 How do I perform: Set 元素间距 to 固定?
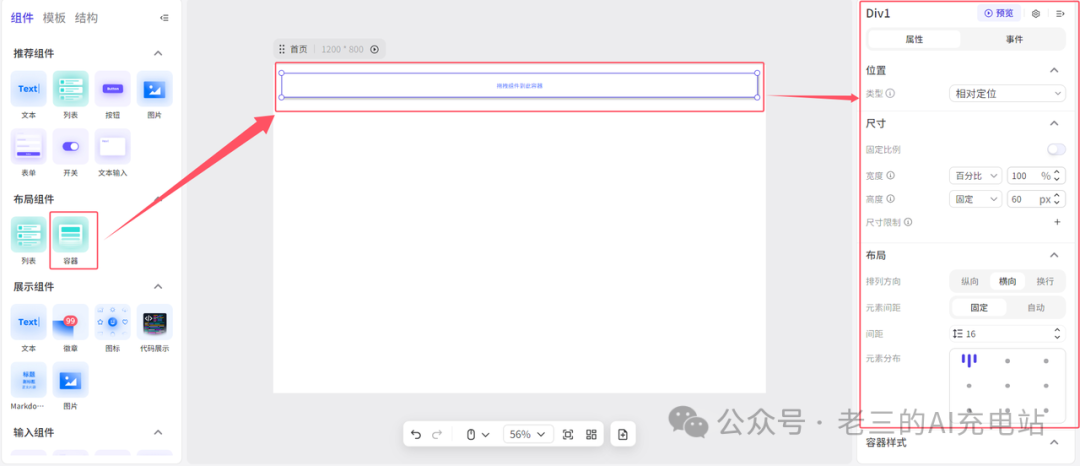pos(979,308)
